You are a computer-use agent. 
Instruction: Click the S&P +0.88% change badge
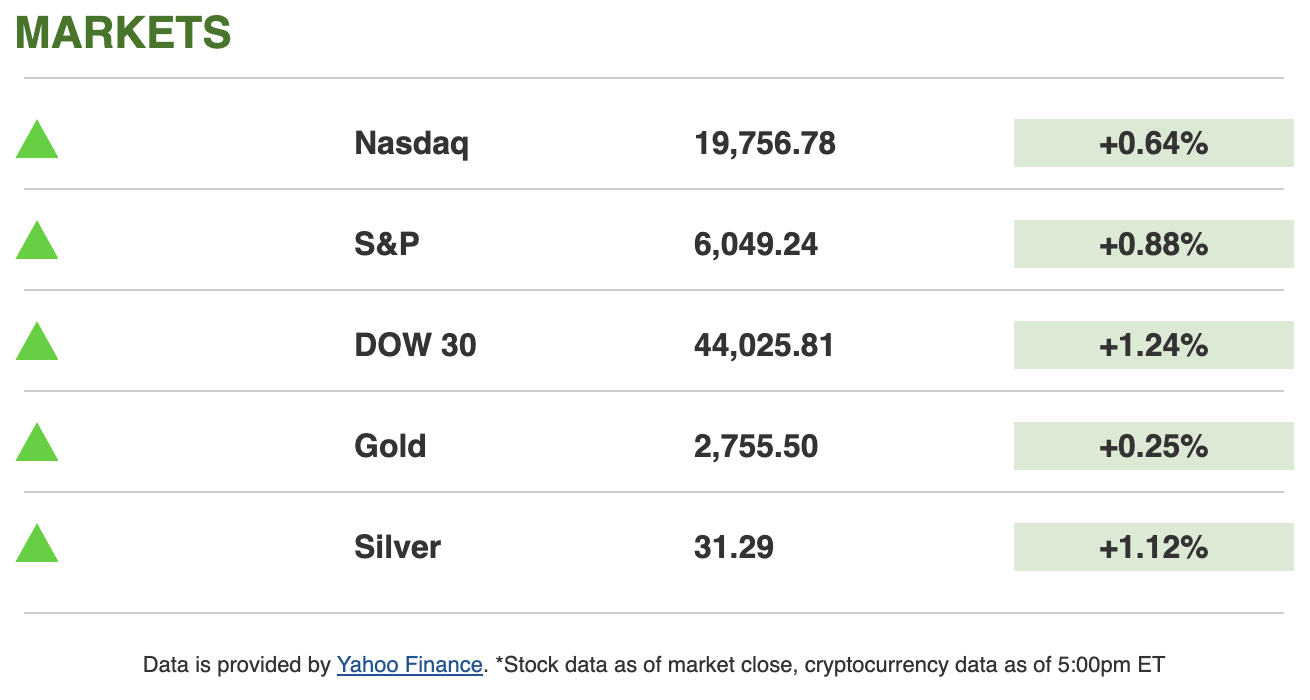click(x=1153, y=245)
